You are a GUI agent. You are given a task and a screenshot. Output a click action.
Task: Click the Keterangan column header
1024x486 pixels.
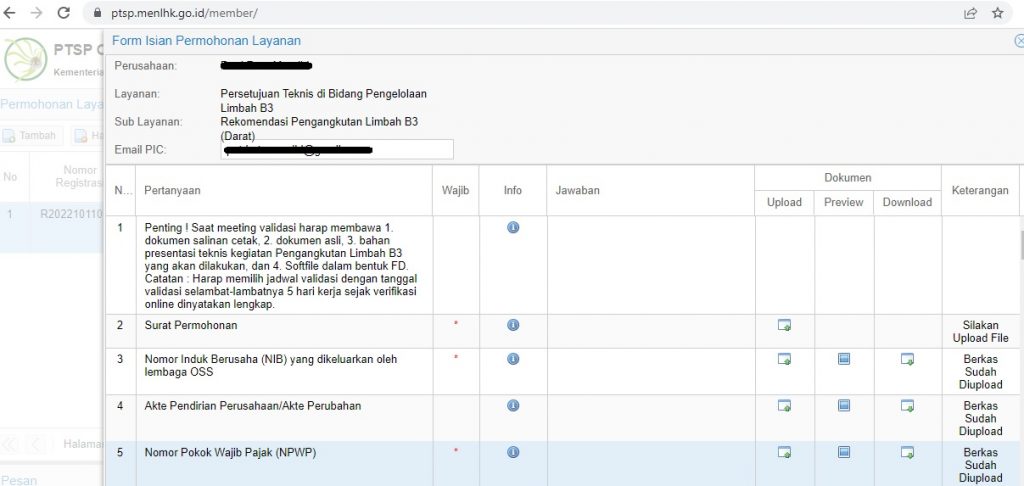point(979,190)
